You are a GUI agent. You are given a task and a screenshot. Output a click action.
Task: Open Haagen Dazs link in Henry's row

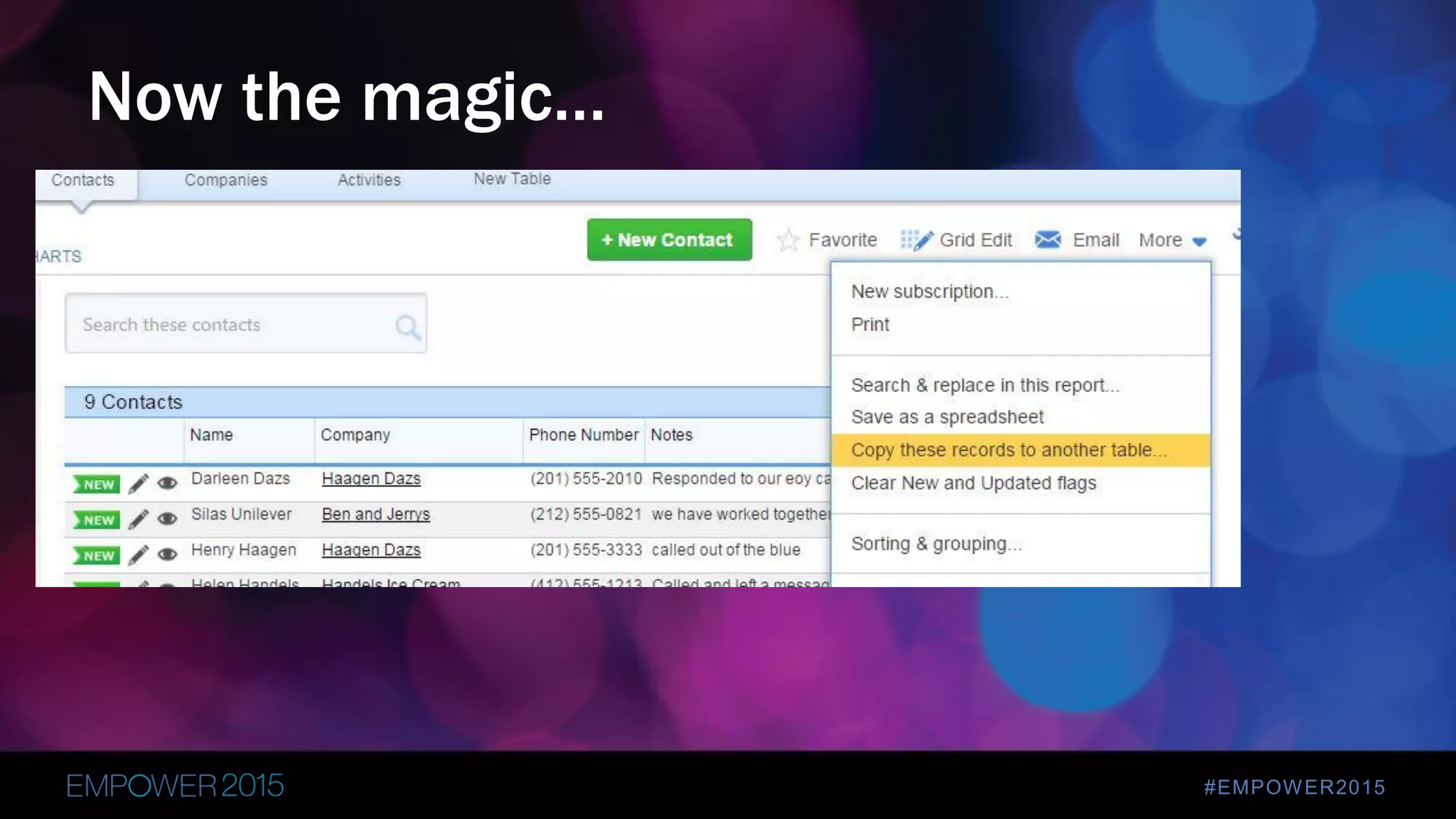[x=371, y=550]
